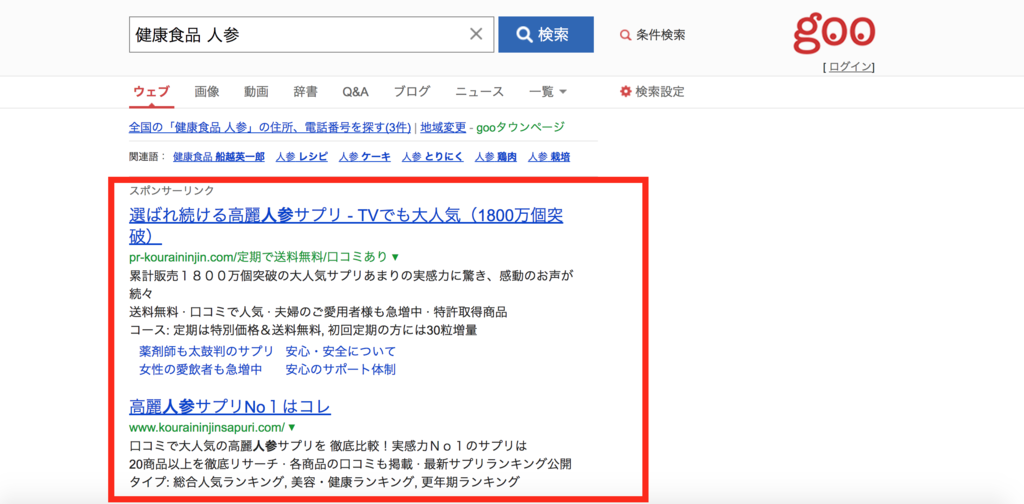The width and height of the screenshot is (1024, 504).
Task: Click the 地域変更 link
Action: point(441,127)
